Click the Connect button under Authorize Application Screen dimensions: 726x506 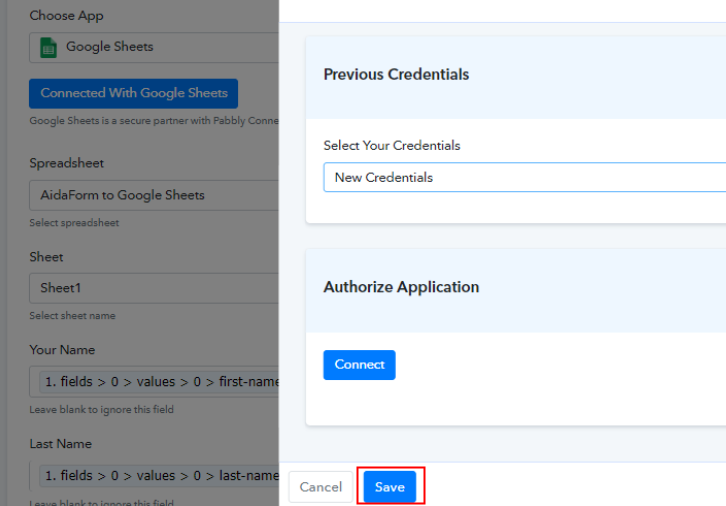click(x=359, y=365)
